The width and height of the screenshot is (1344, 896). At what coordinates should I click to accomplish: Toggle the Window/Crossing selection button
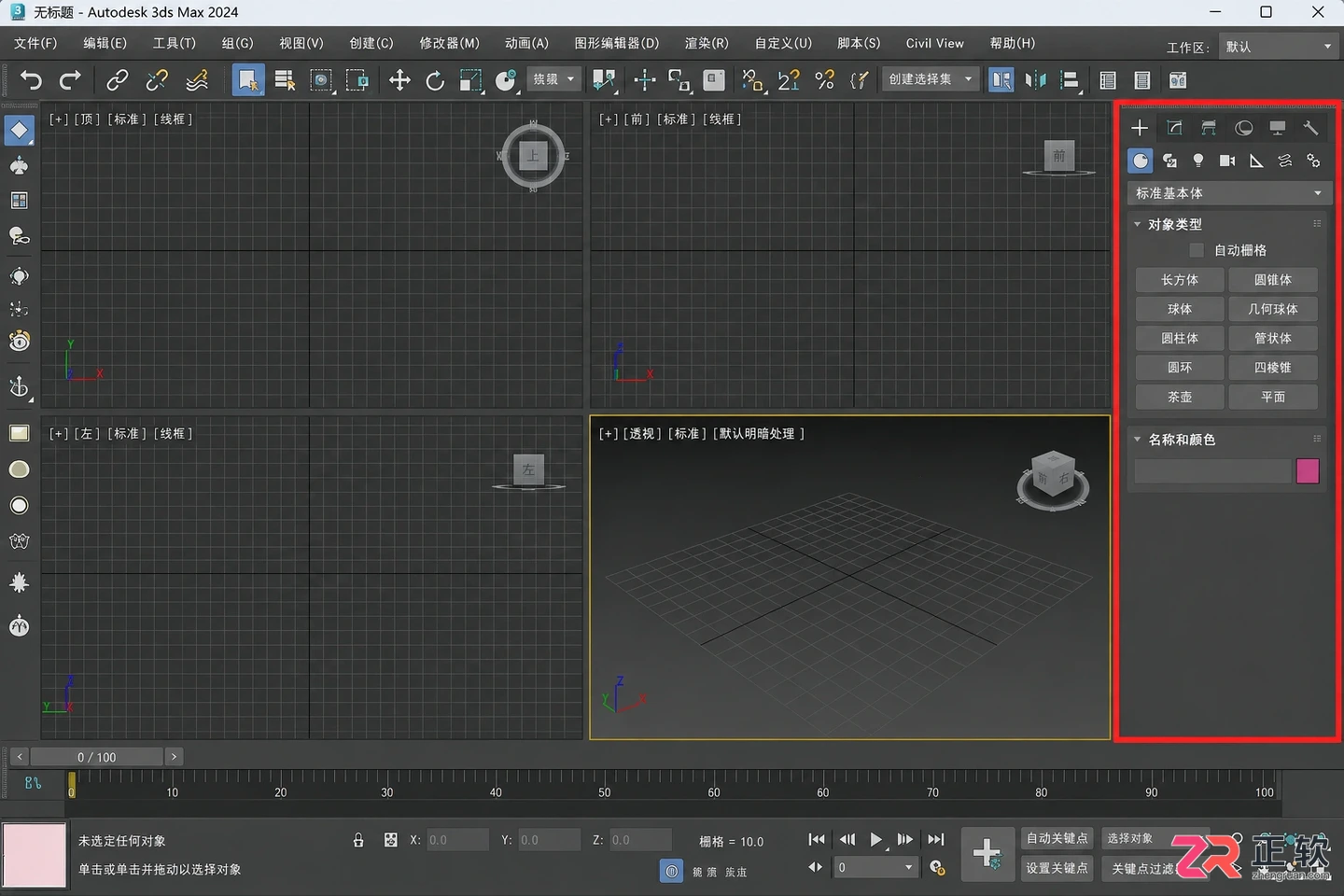pyautogui.click(x=357, y=80)
